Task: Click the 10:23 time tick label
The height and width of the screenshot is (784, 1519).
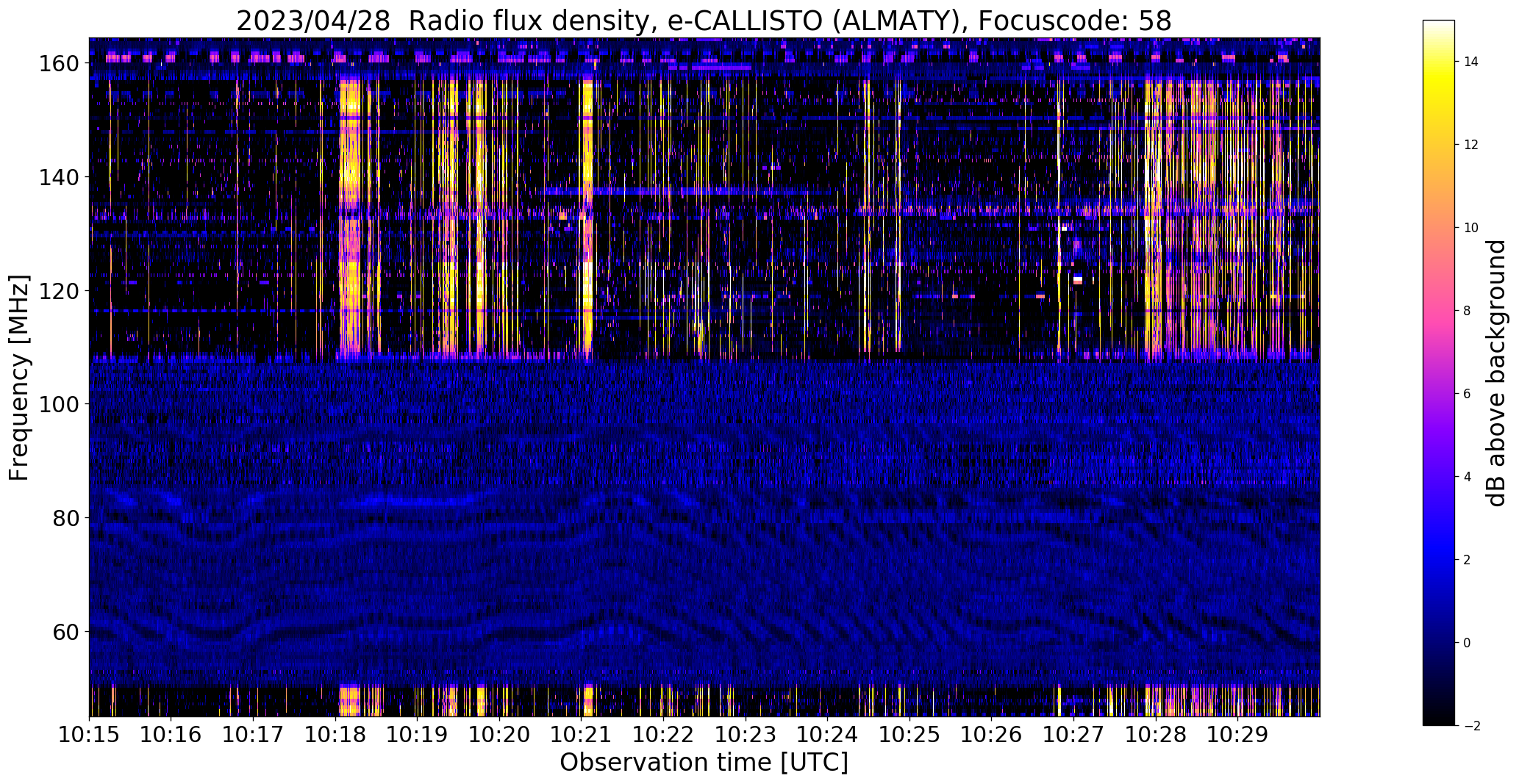Action: 746,734
